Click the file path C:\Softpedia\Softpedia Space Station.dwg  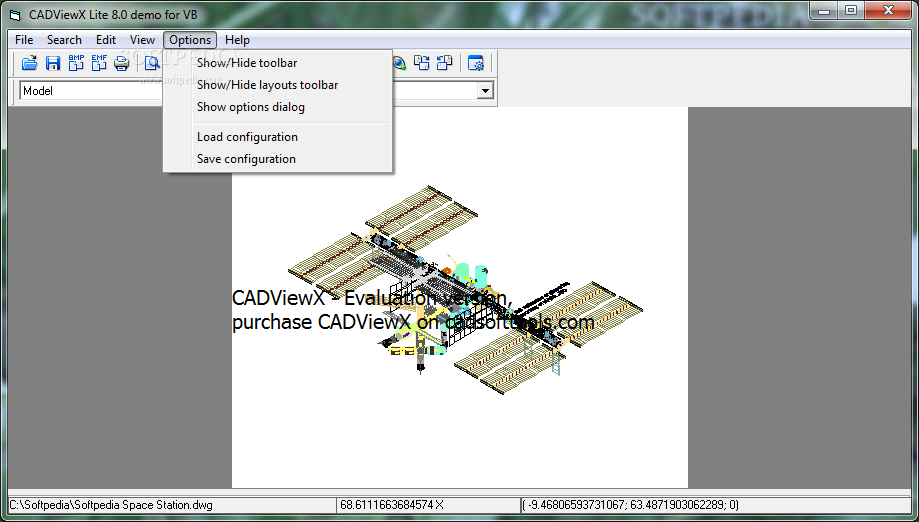(111, 504)
